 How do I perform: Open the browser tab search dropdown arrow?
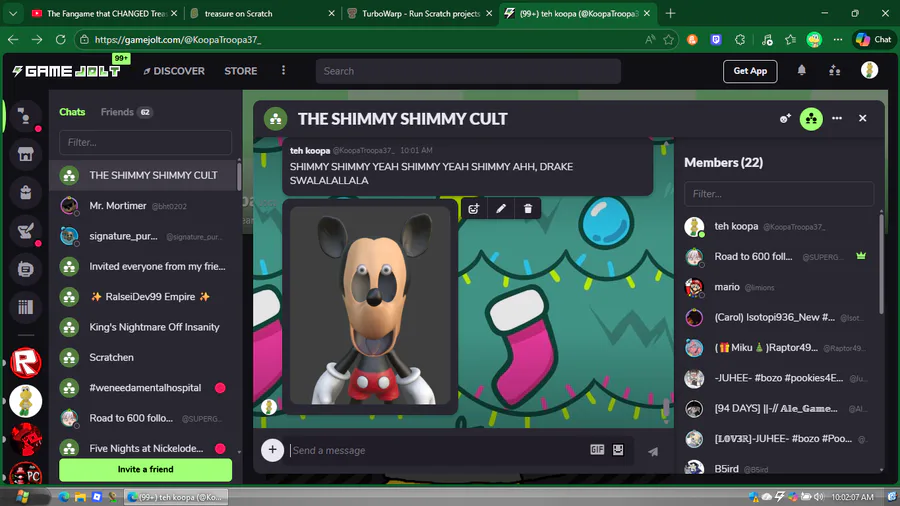click(13, 13)
